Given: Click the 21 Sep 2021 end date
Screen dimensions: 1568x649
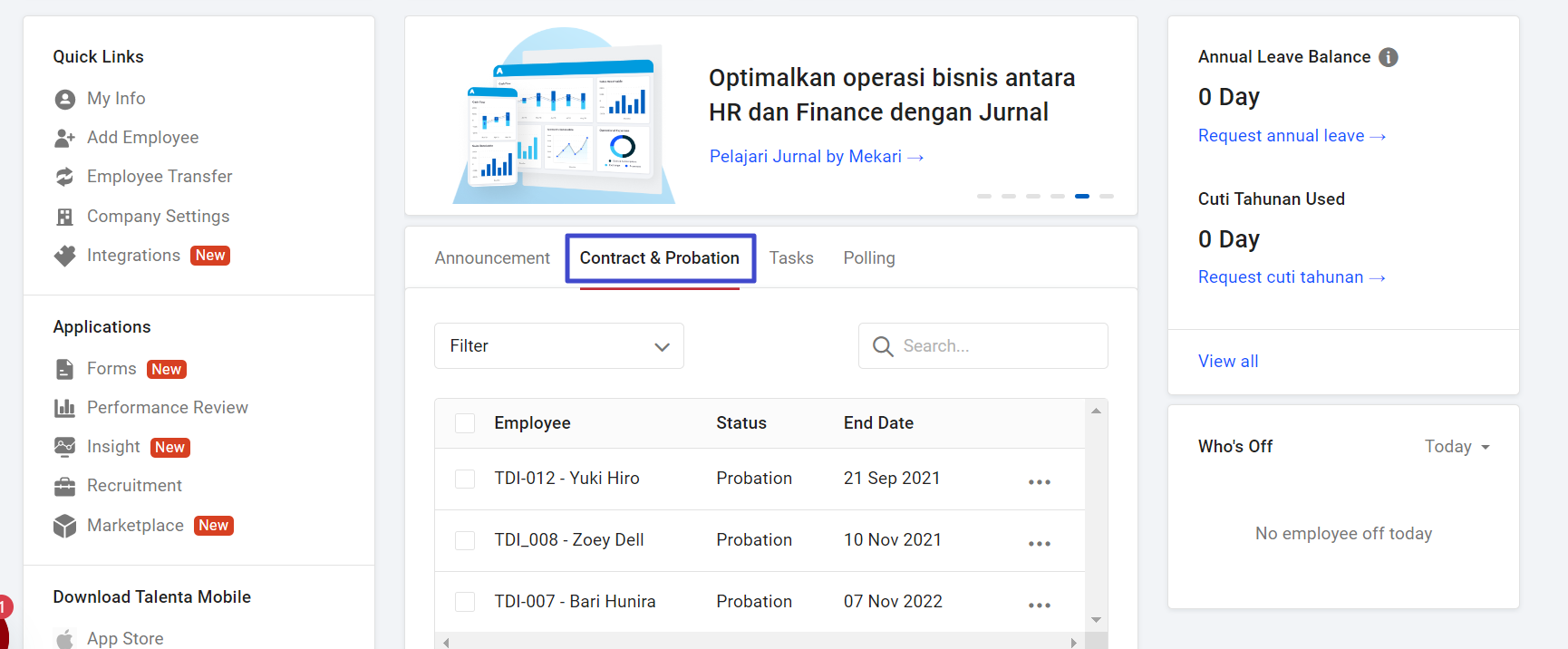Looking at the screenshot, I should coord(892,479).
